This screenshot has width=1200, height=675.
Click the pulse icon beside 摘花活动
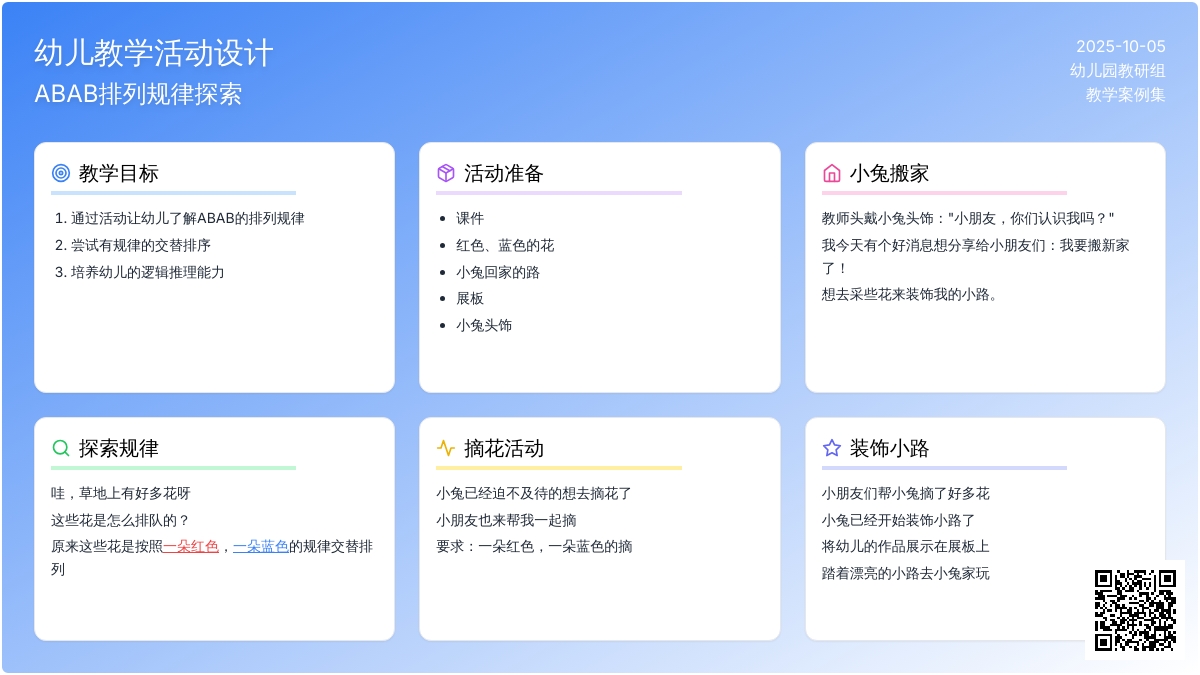(x=446, y=448)
